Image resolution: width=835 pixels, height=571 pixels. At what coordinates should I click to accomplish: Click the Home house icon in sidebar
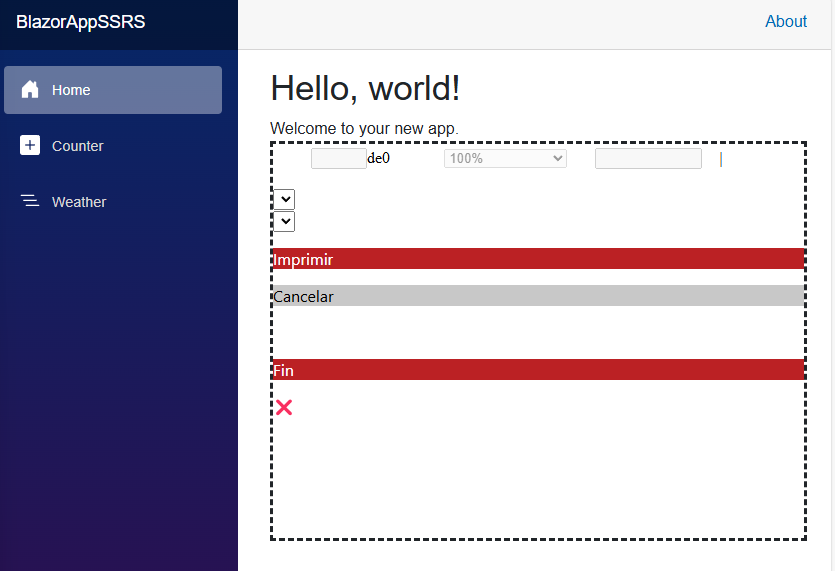click(x=30, y=89)
